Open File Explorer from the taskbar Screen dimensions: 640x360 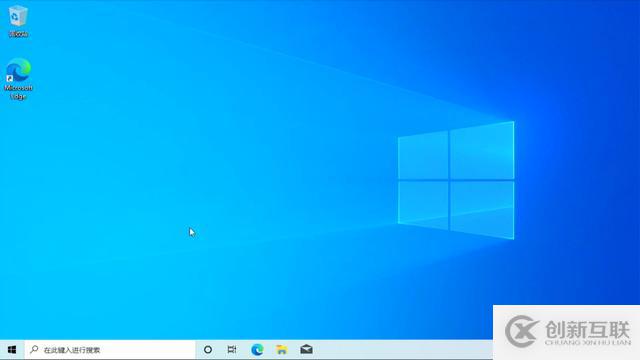click(282, 350)
